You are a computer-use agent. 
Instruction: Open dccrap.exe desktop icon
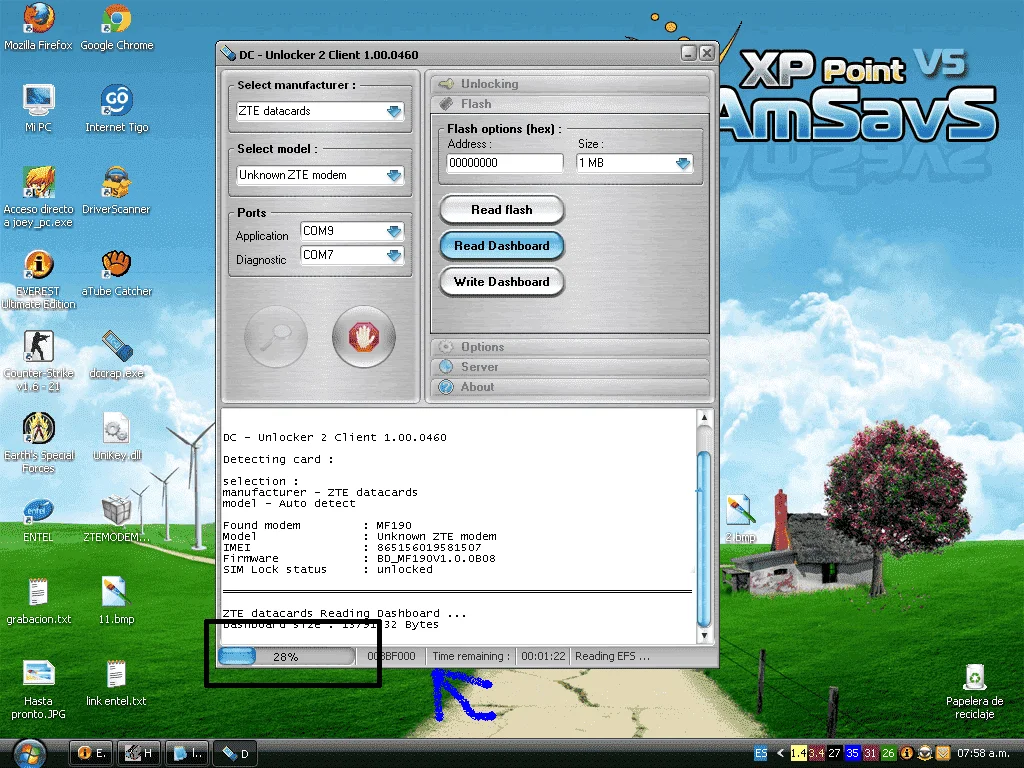pyautogui.click(x=116, y=355)
